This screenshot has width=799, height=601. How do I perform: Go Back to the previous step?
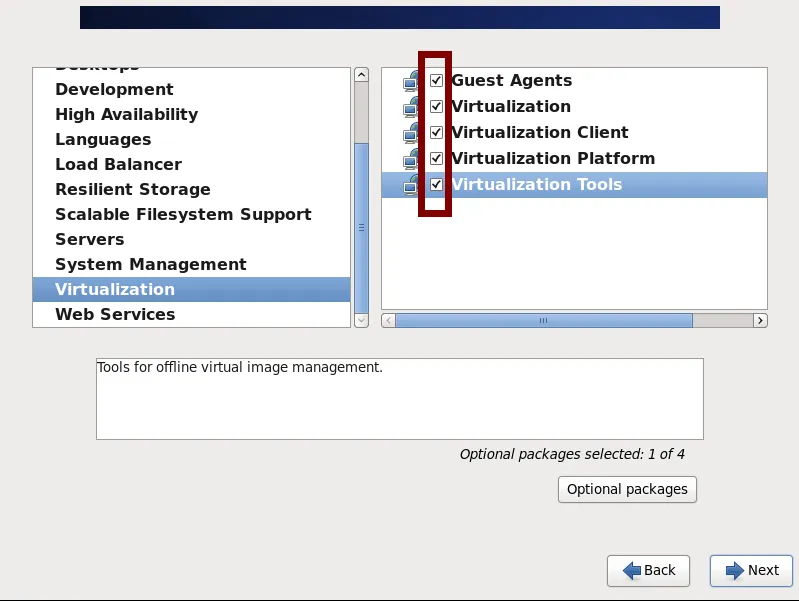(x=648, y=570)
